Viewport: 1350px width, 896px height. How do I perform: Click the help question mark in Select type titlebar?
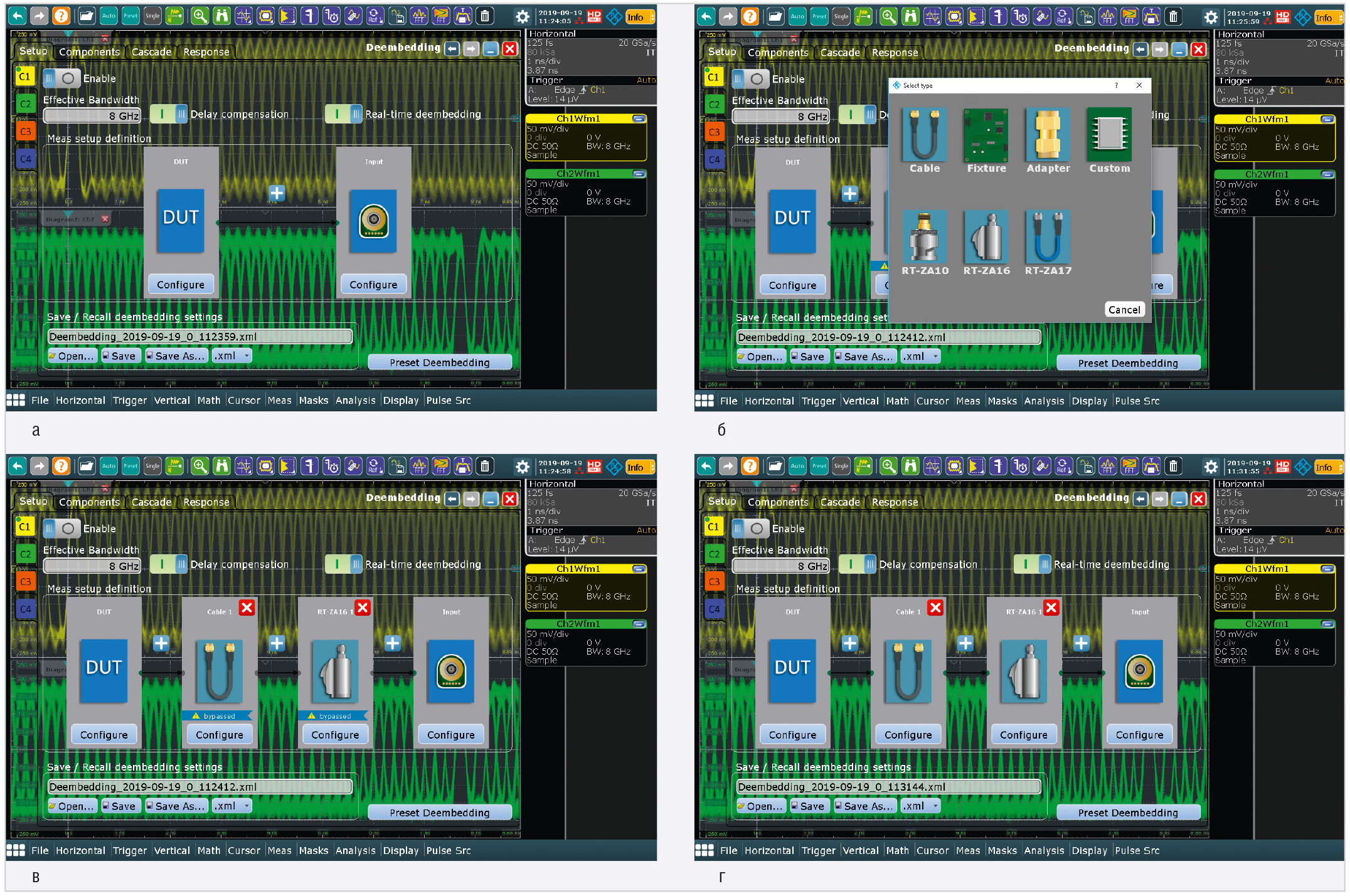point(1116,85)
